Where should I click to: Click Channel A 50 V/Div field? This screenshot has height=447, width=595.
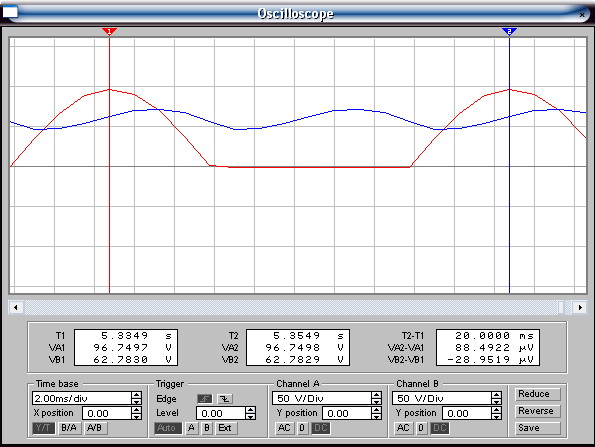[x=322, y=398]
